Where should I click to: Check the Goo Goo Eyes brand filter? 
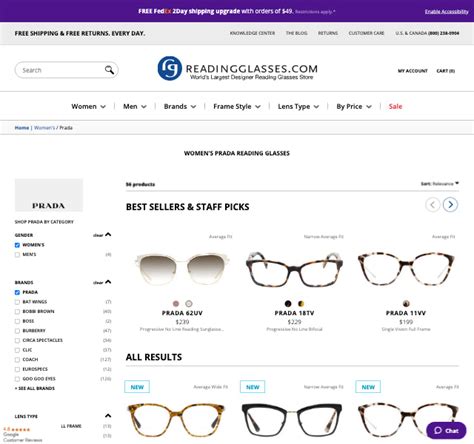tap(17, 379)
